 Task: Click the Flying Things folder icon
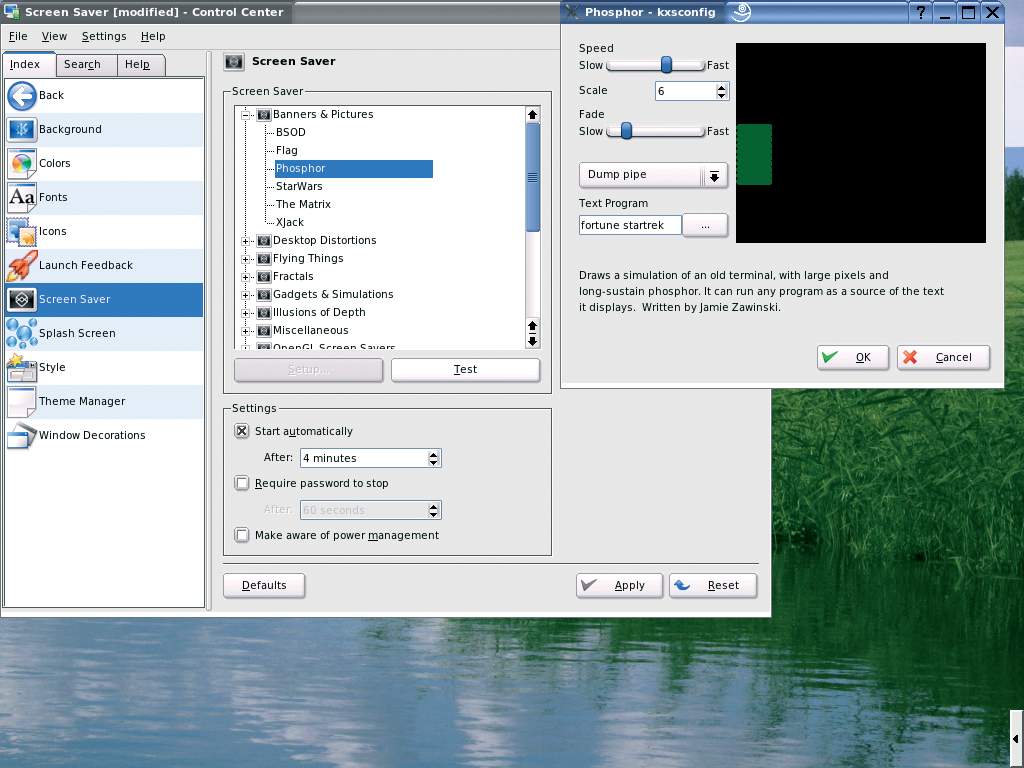click(264, 259)
